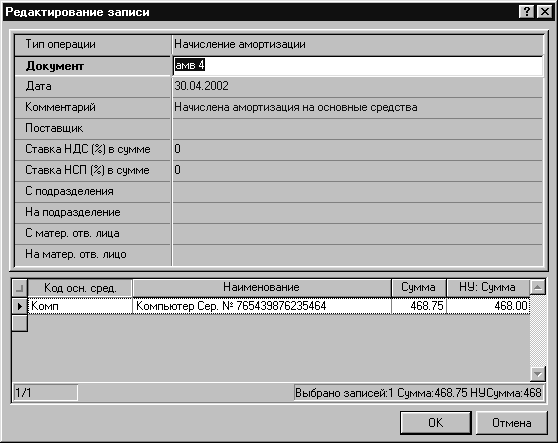Open the На подразделение value field
Viewport: 558px width, 443px height.
(358, 212)
